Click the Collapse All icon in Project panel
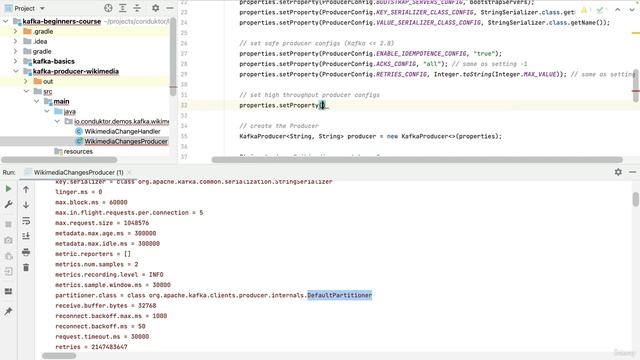This screenshot has height=360, width=640. pos(137,8)
